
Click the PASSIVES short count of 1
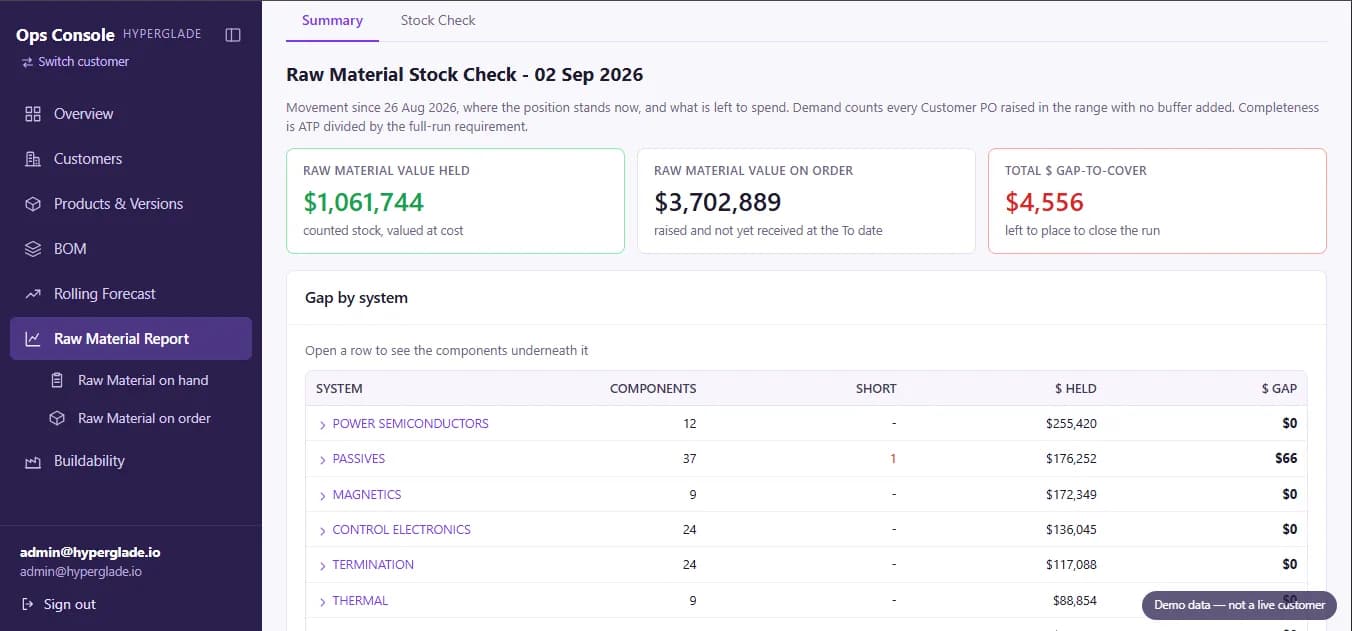coord(893,459)
